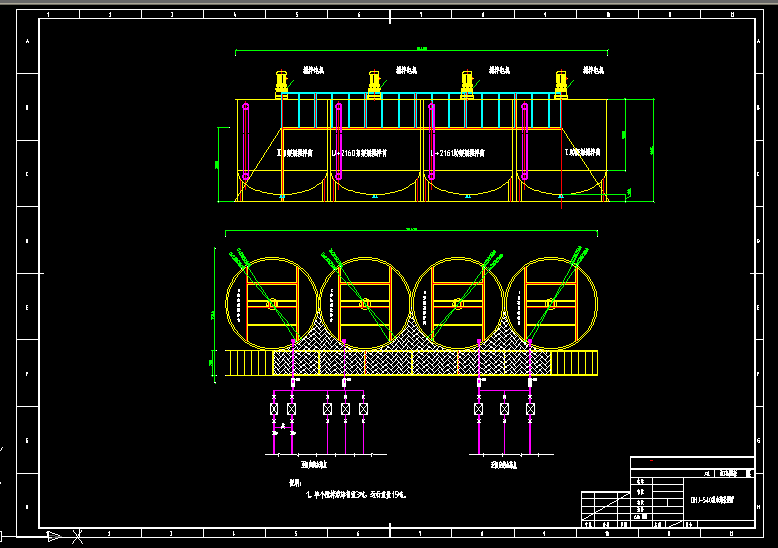Select the outer height dimension right of elevation view
The width and height of the screenshot is (778, 548).
tap(653, 150)
